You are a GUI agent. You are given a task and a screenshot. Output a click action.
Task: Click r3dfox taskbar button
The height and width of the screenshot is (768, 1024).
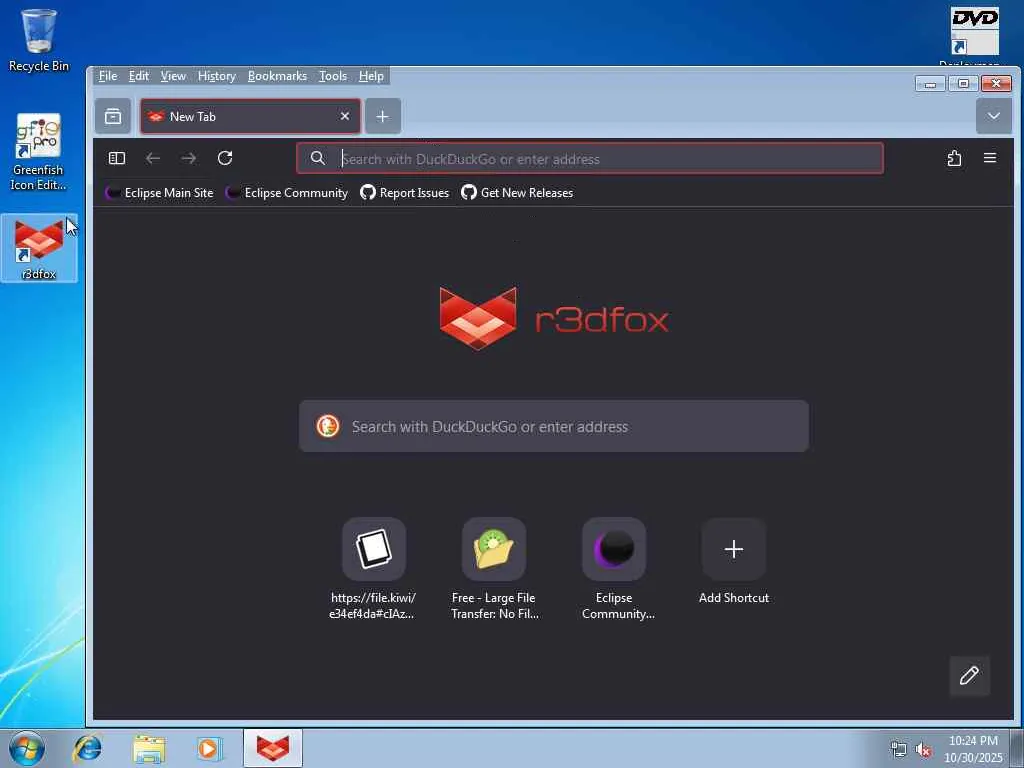click(x=272, y=748)
